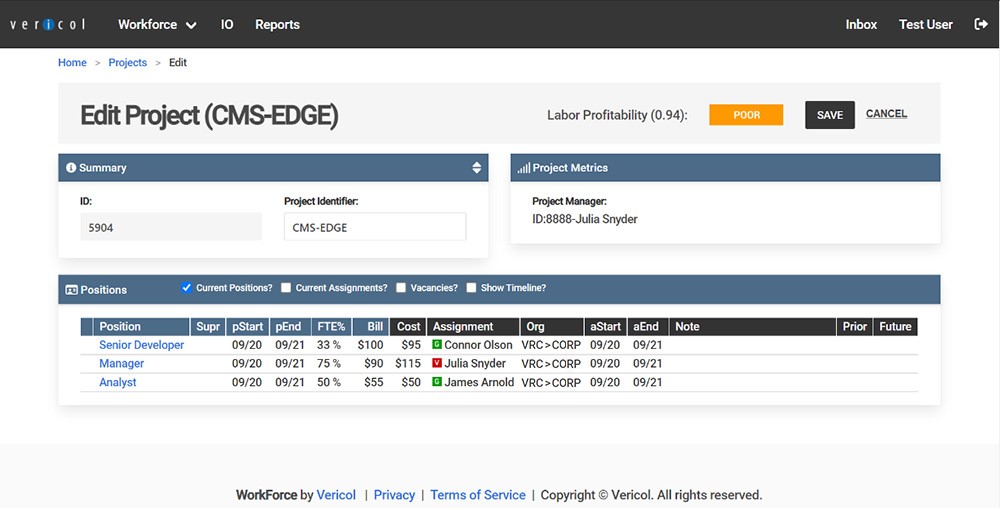
Task: Click red status badge beside Julia Snyder
Action: pyautogui.click(x=437, y=364)
